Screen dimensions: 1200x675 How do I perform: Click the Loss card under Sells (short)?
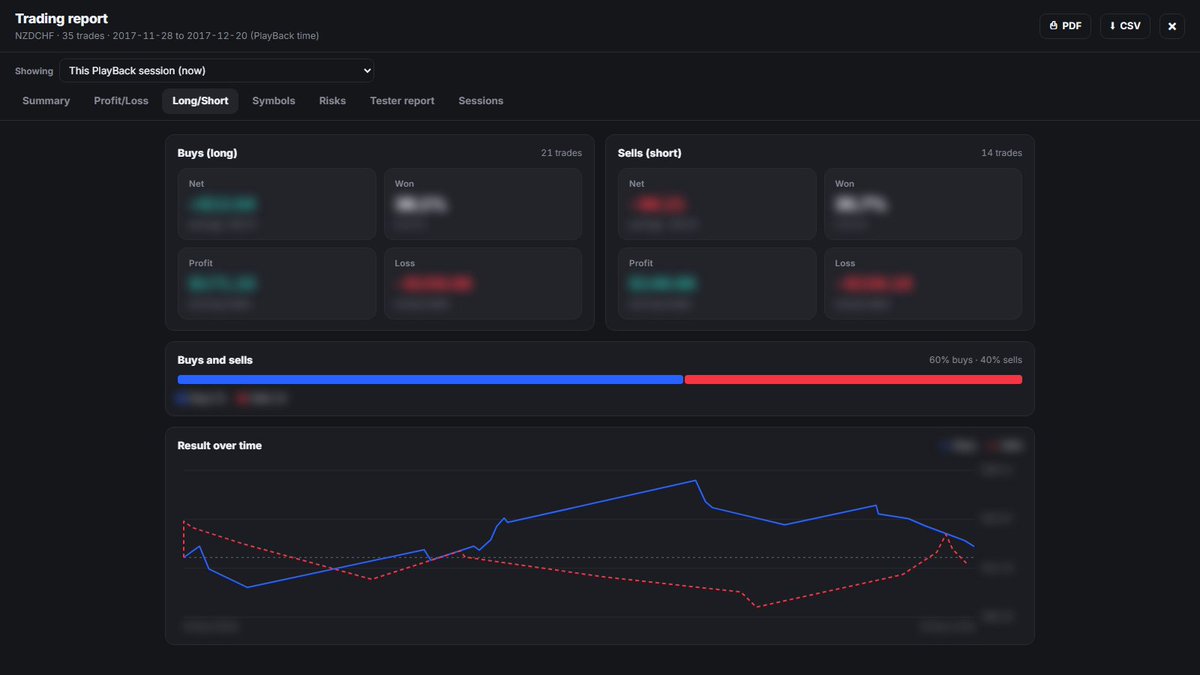[923, 283]
